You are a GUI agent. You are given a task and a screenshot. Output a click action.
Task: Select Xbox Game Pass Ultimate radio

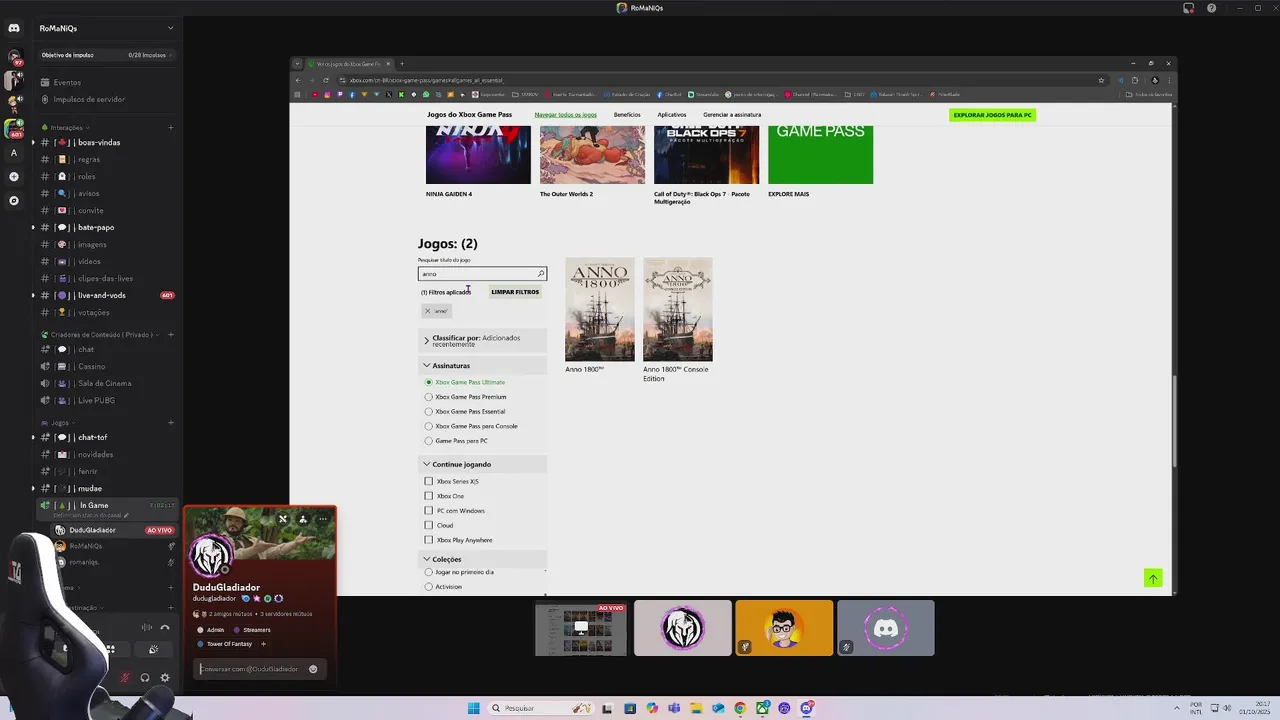pos(429,382)
